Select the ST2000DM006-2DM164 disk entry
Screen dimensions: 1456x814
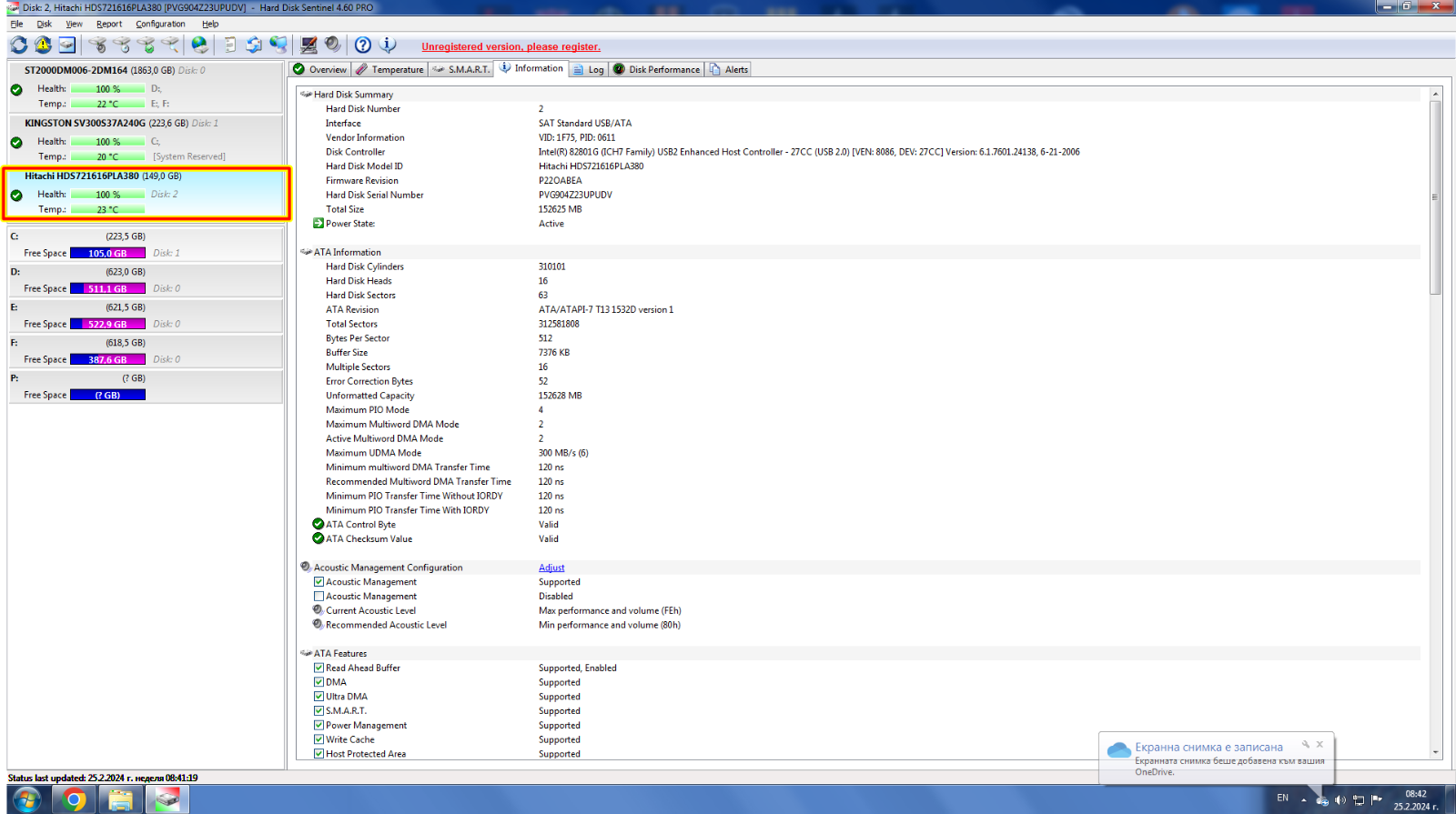(x=146, y=86)
